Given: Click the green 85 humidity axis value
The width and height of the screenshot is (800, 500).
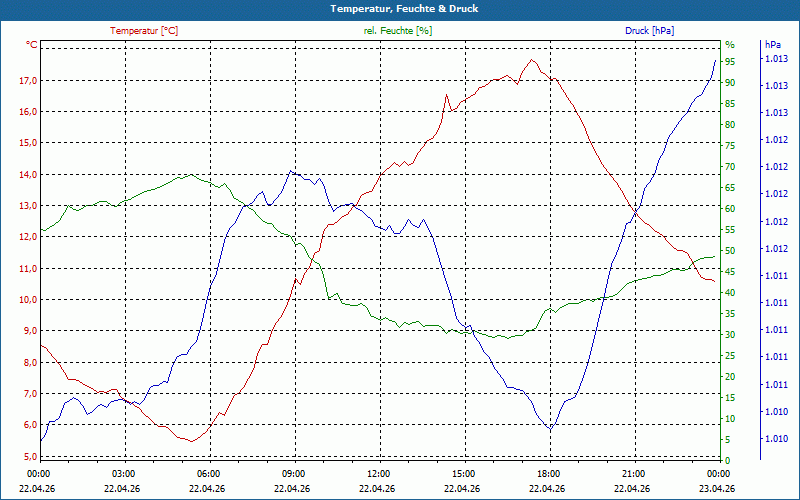Looking at the screenshot, I should click(730, 104).
